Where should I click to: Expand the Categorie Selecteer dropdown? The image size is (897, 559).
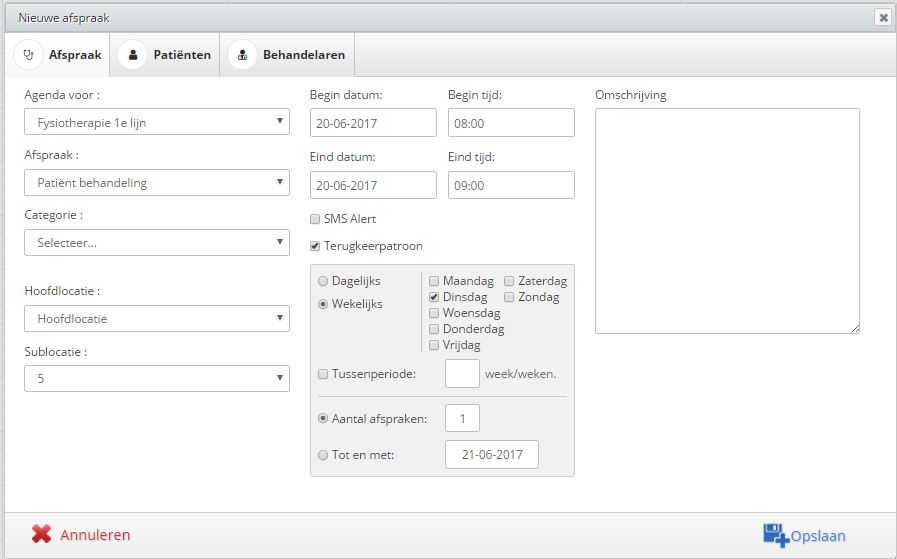157,243
